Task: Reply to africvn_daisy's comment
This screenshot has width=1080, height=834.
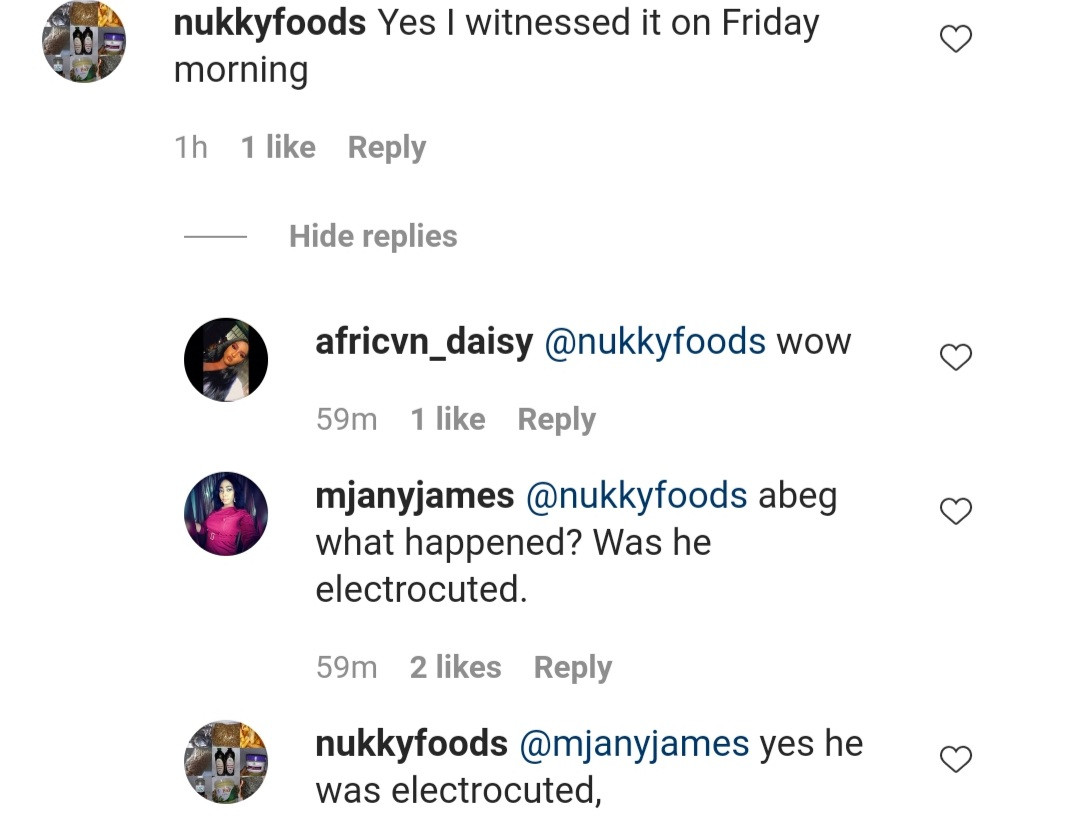Action: 557,420
